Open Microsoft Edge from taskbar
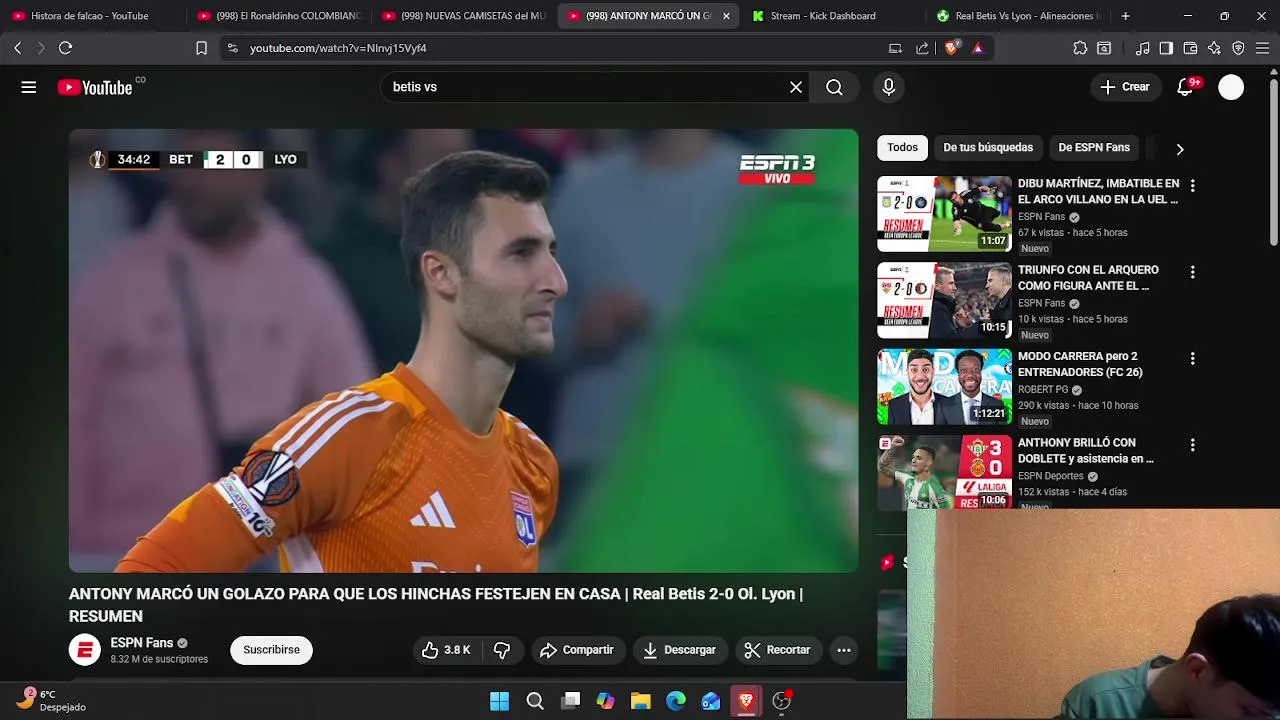Image resolution: width=1280 pixels, height=720 pixels. click(x=676, y=701)
